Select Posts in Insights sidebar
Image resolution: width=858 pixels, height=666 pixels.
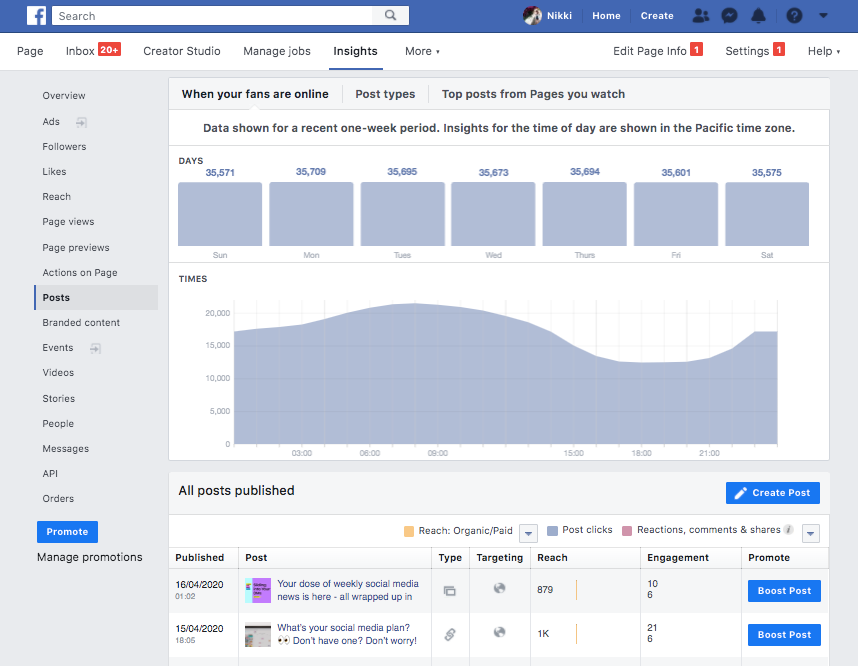click(x=96, y=298)
